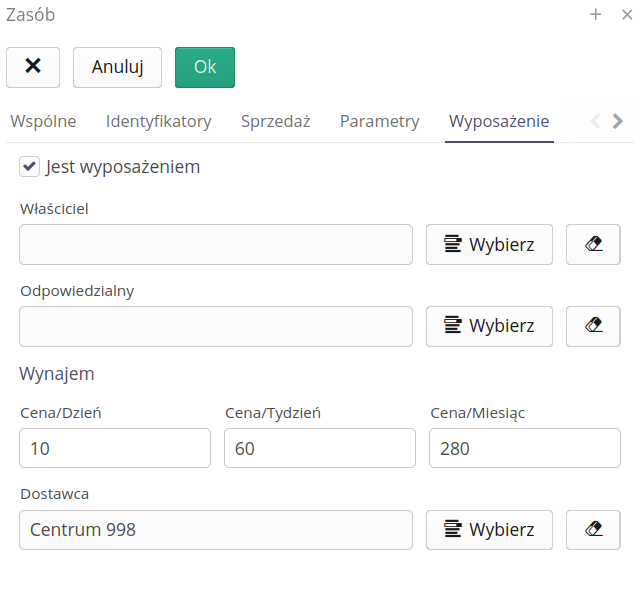Click the plus icon in the title bar
This screenshot has width=644, height=595.
pyautogui.click(x=596, y=14)
